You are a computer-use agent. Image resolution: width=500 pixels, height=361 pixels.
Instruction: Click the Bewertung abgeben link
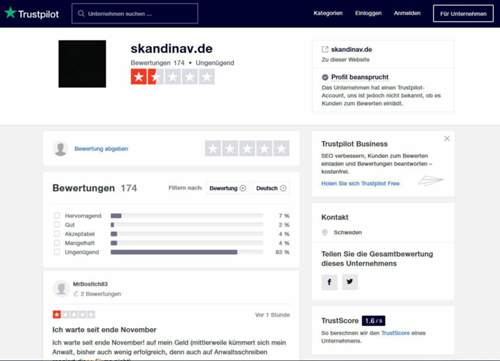point(101,149)
